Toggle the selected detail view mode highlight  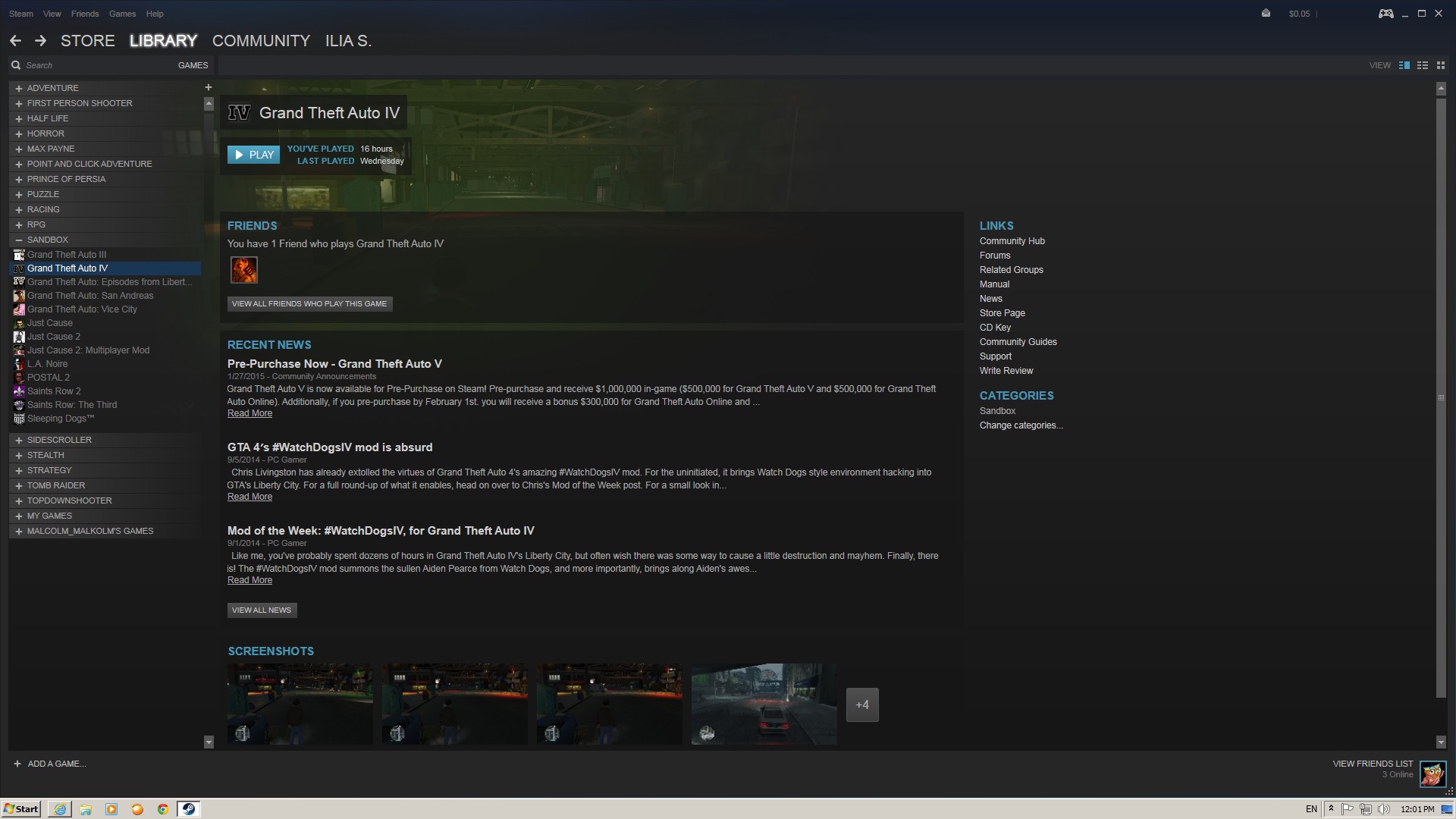[x=1404, y=65]
